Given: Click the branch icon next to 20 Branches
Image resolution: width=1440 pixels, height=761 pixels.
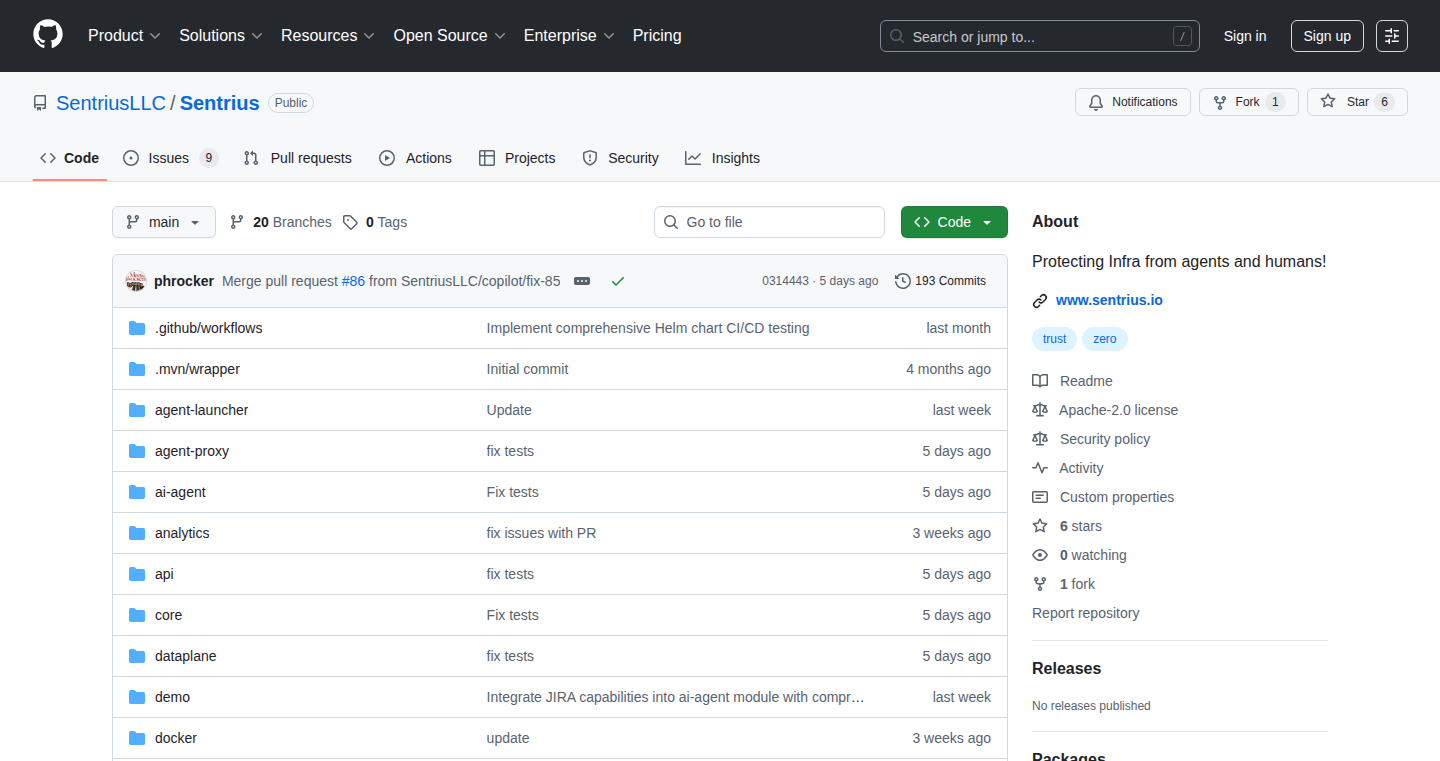Looking at the screenshot, I should coord(237,222).
